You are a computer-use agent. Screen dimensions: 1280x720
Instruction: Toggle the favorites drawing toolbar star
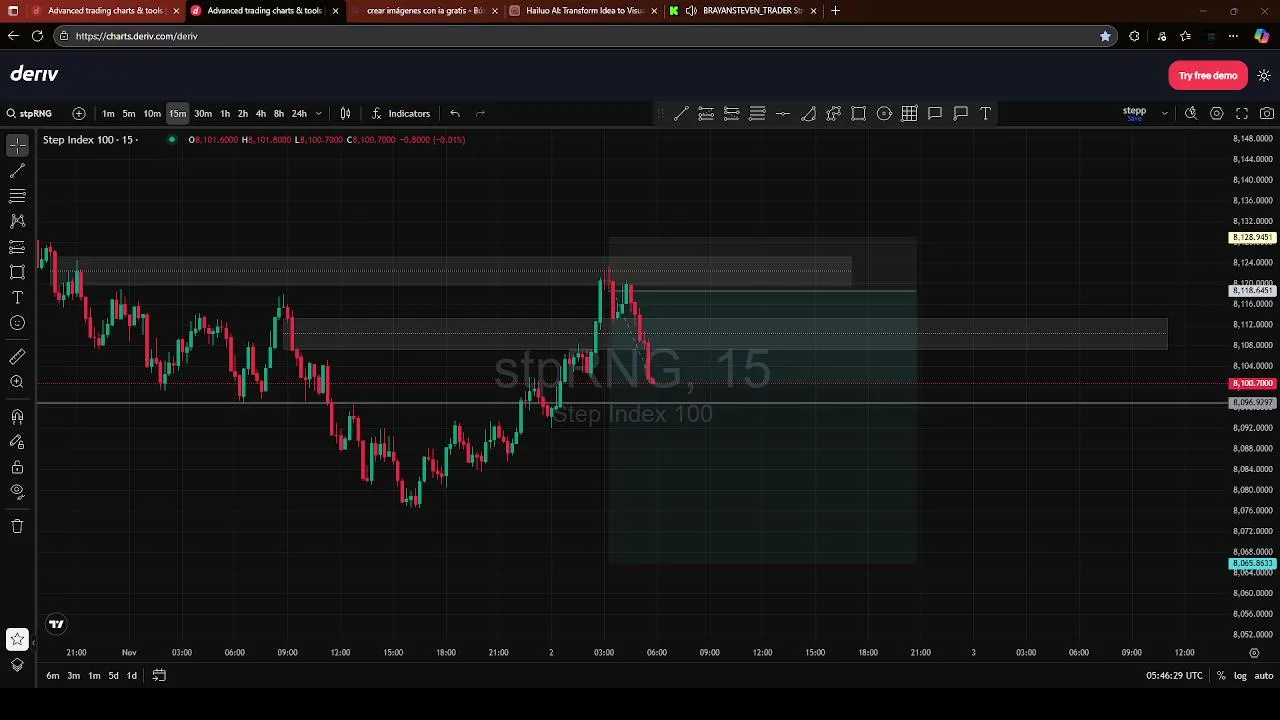17,639
